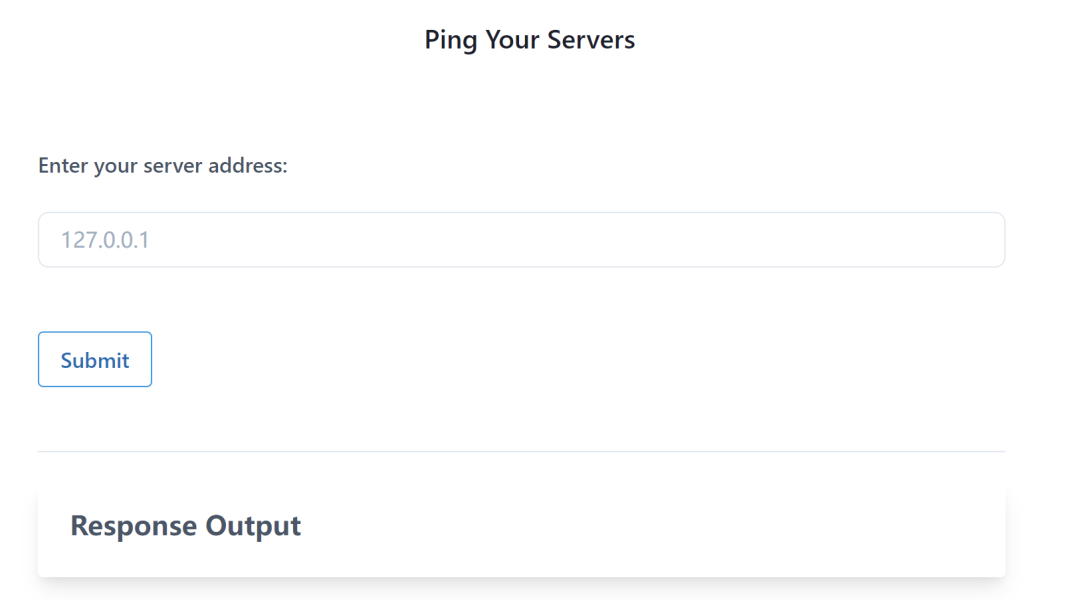Click the middle of the server input box
Viewport: 1080px width, 601px height.
[x=521, y=240]
